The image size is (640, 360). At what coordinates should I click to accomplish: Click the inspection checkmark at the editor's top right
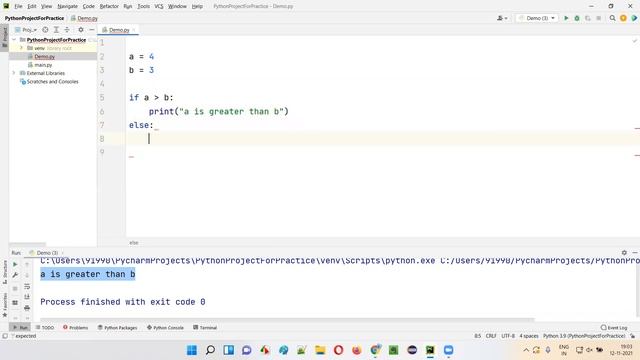(635, 41)
